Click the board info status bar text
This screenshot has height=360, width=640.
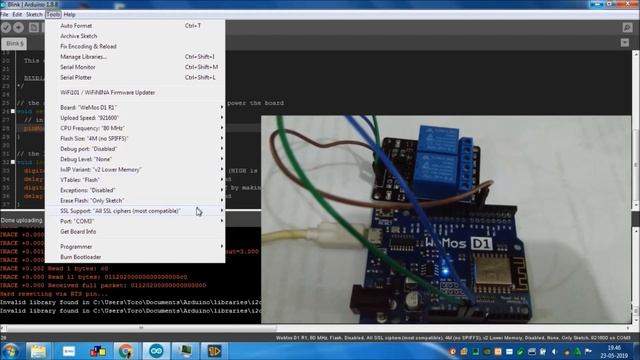click(x=453, y=338)
